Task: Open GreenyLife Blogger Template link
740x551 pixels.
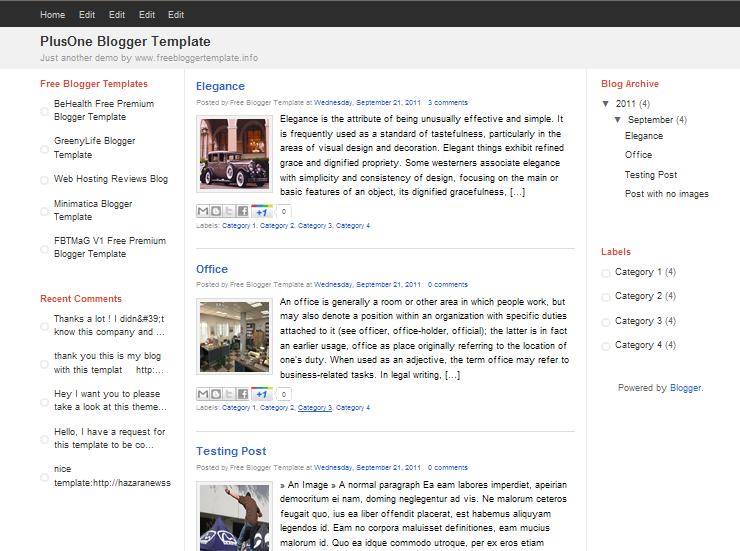Action: (x=94, y=148)
